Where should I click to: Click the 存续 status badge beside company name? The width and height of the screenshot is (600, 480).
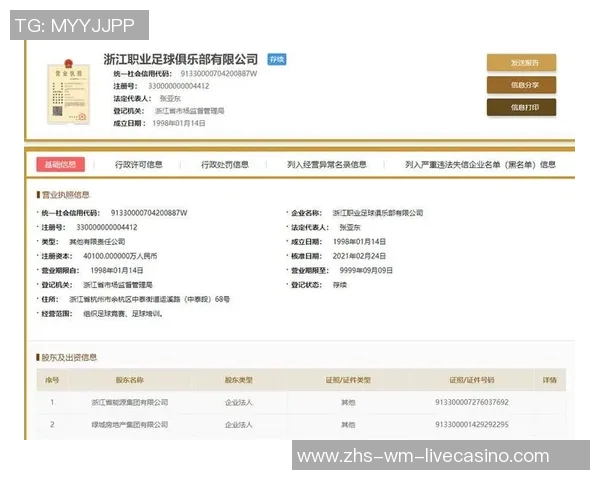[277, 59]
